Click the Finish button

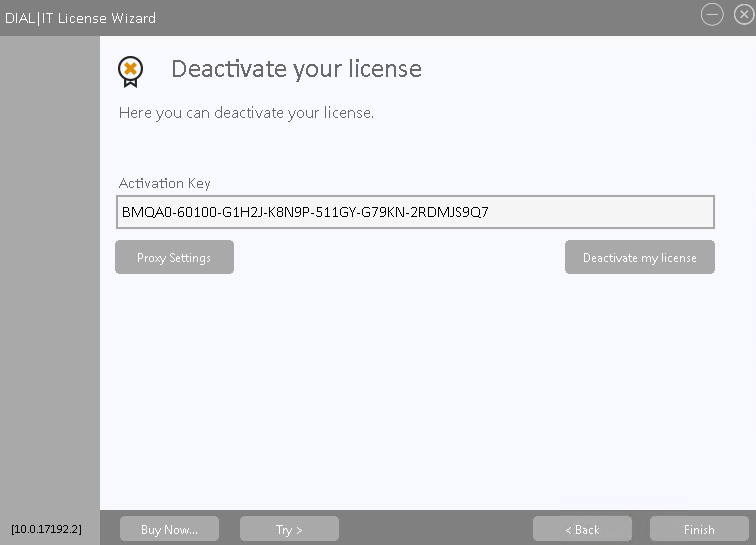point(699,529)
